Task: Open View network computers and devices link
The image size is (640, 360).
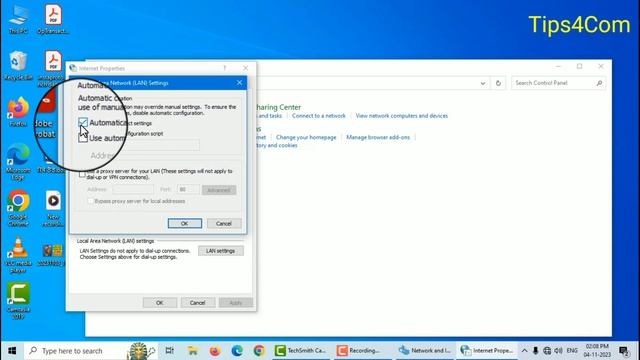Action: [402, 116]
